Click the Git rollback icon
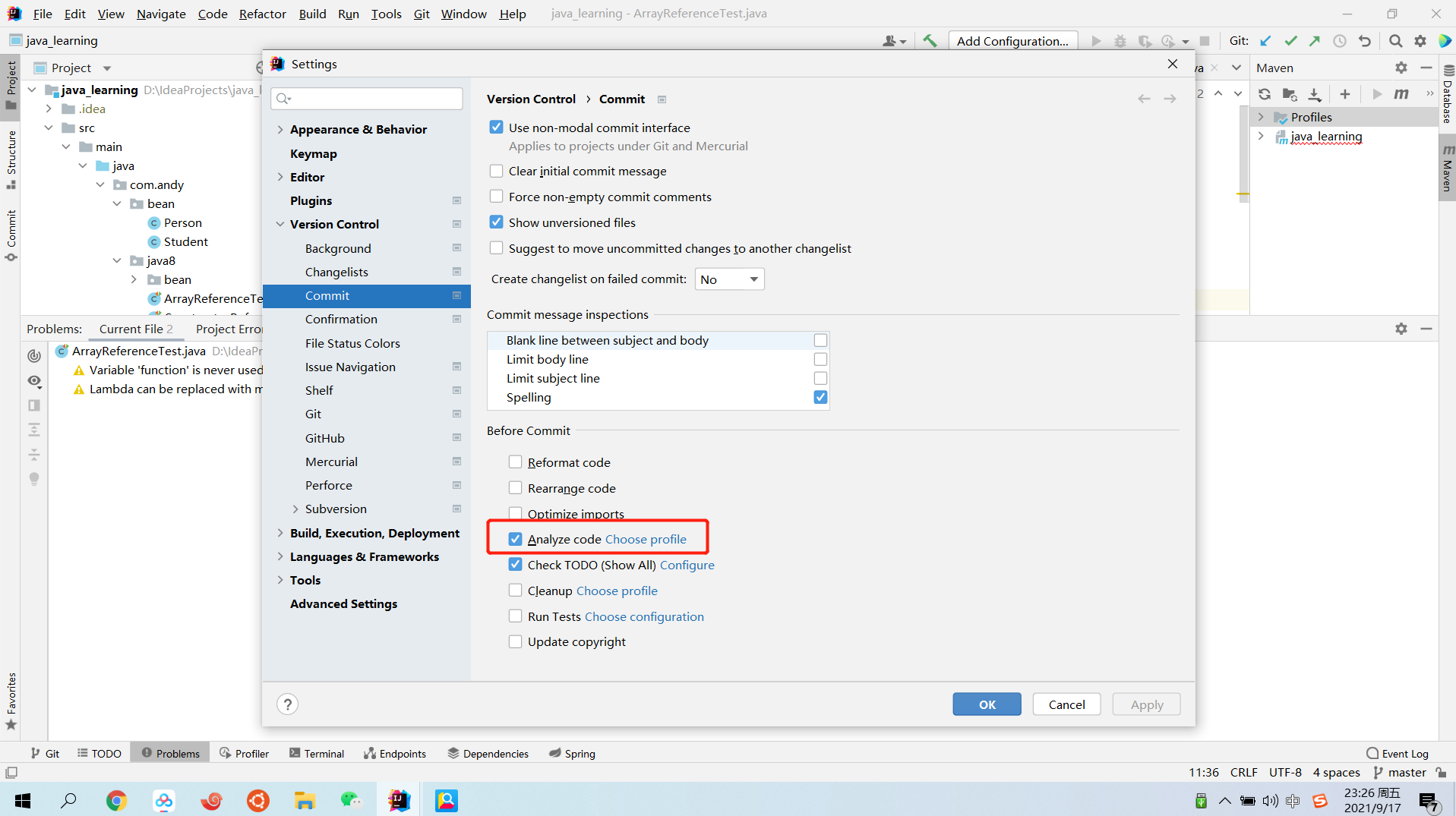 point(1365,41)
